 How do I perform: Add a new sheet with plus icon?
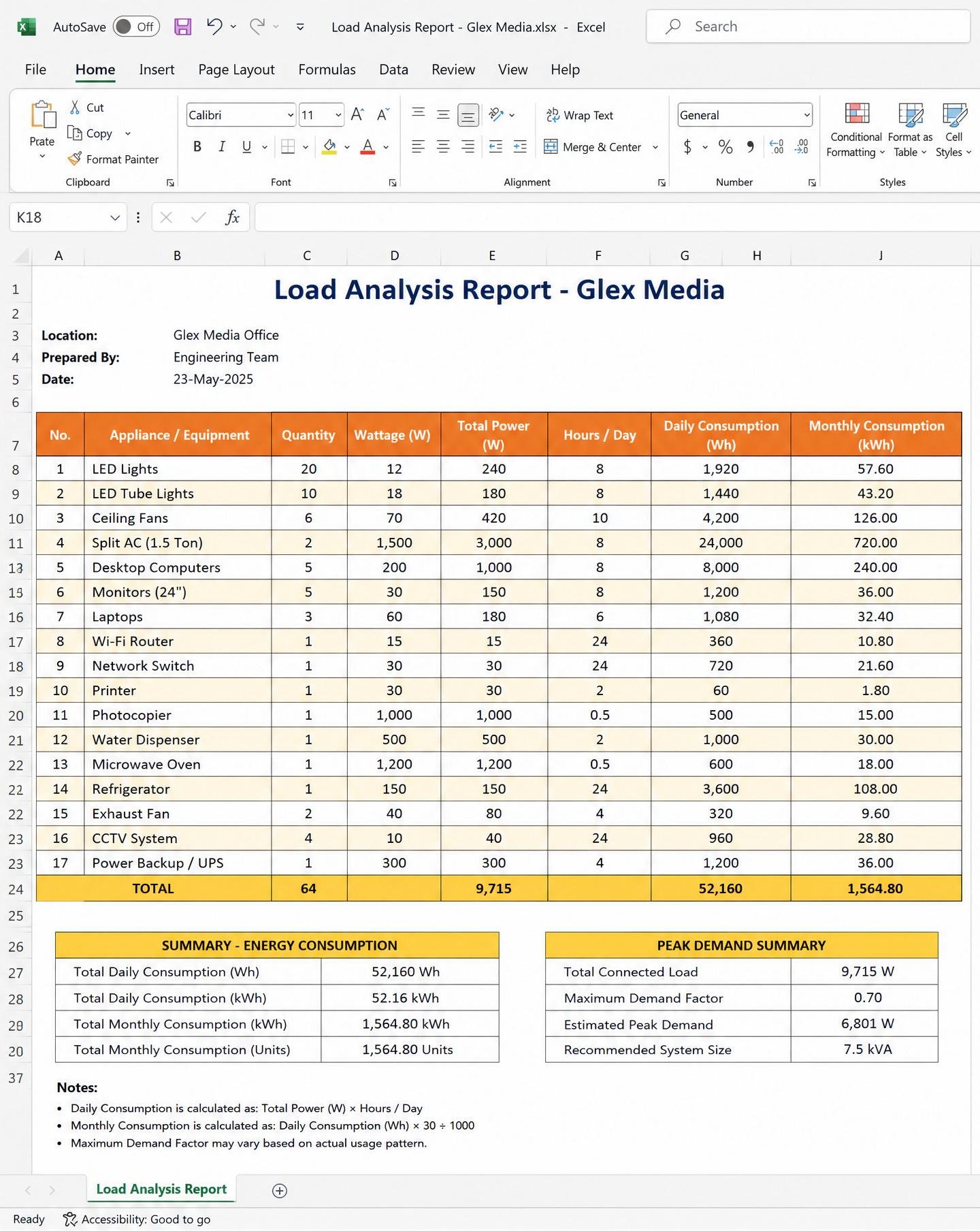[x=280, y=1190]
